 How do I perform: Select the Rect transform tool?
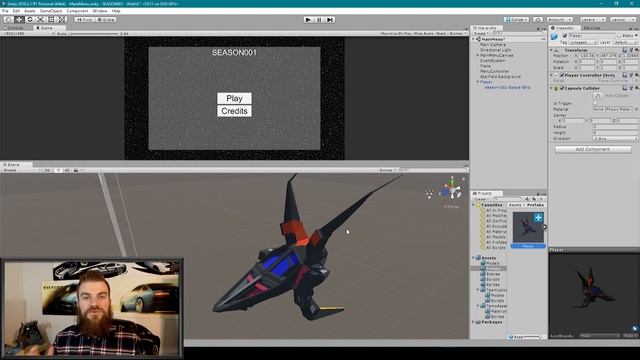click(x=51, y=20)
